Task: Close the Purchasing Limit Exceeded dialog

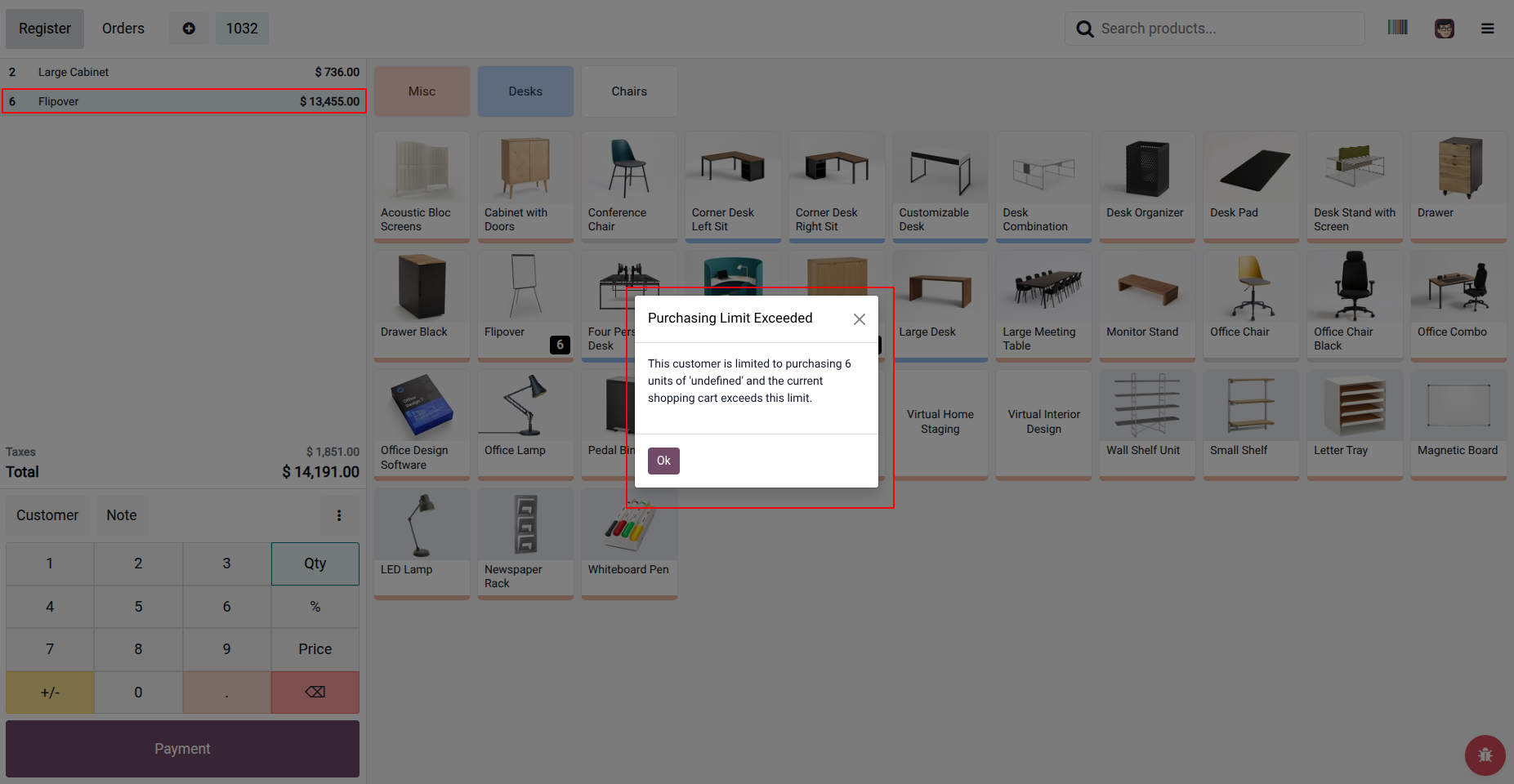Action: [860, 319]
